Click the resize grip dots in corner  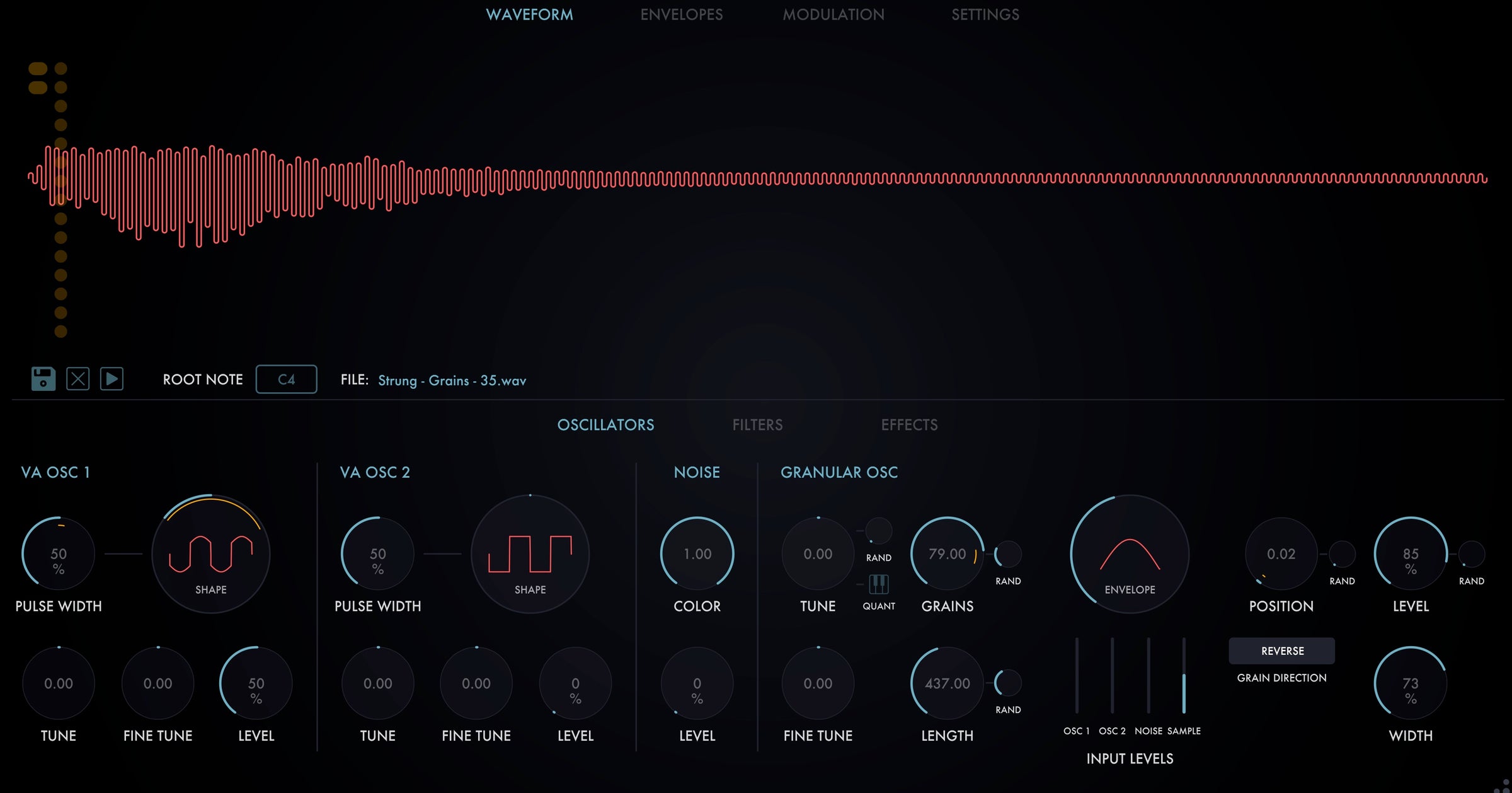pyautogui.click(x=1503, y=785)
